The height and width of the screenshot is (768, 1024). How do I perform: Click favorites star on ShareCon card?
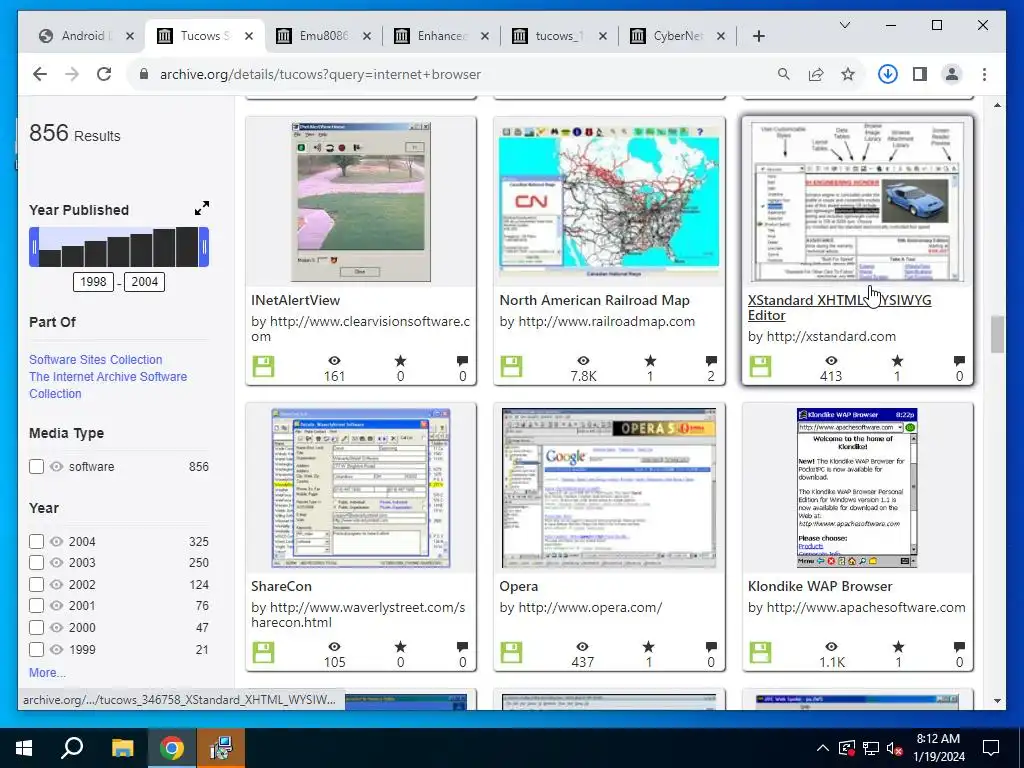pyautogui.click(x=400, y=647)
